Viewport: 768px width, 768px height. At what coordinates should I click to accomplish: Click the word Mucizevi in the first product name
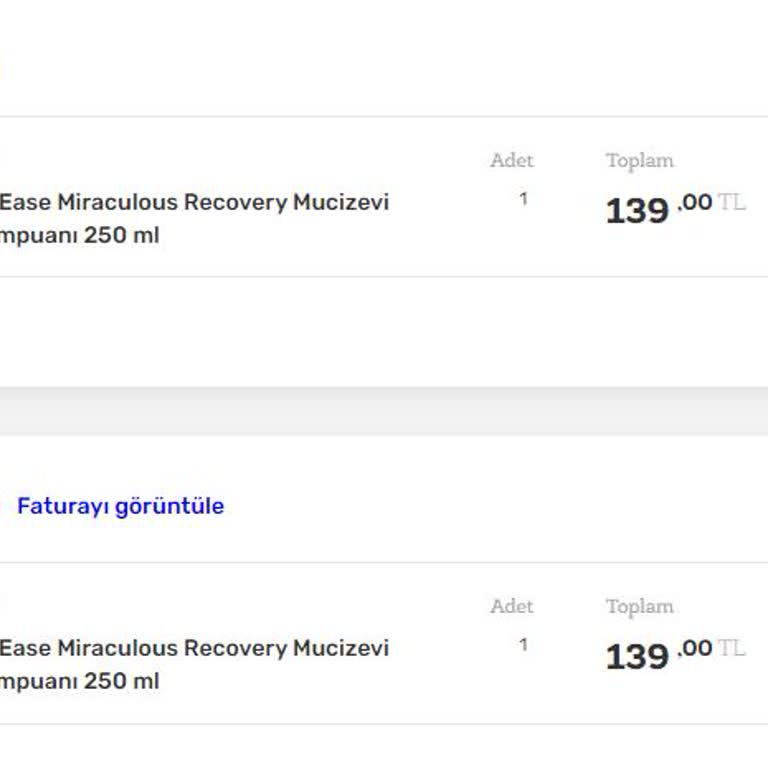(x=340, y=203)
